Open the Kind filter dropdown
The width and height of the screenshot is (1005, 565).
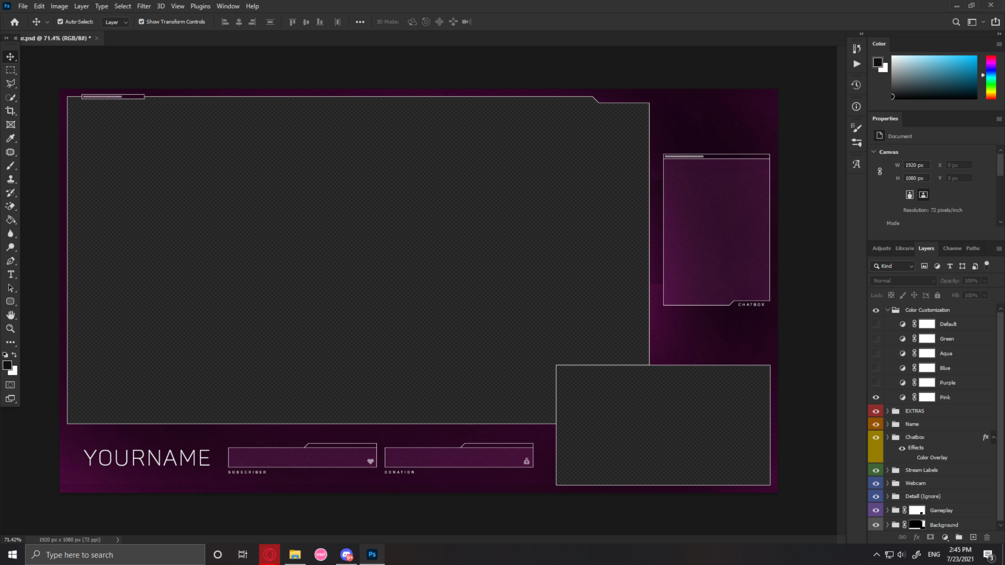[893, 266]
